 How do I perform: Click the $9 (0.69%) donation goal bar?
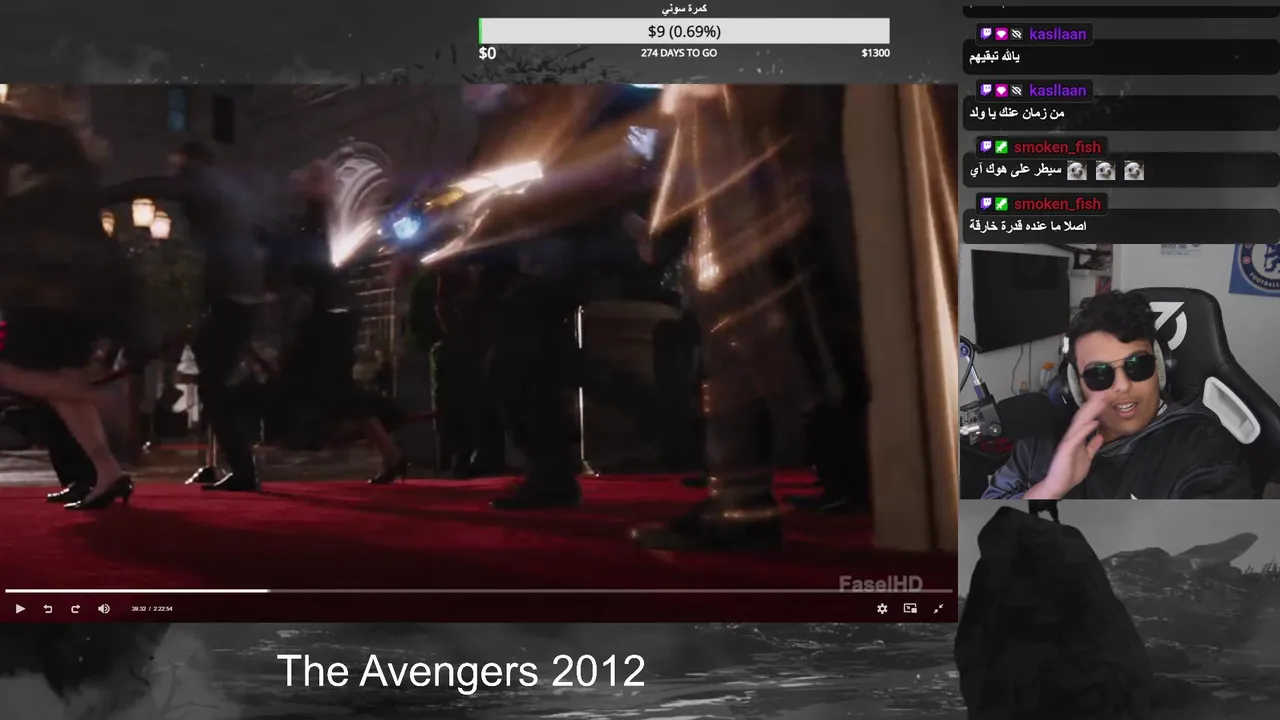coord(684,31)
